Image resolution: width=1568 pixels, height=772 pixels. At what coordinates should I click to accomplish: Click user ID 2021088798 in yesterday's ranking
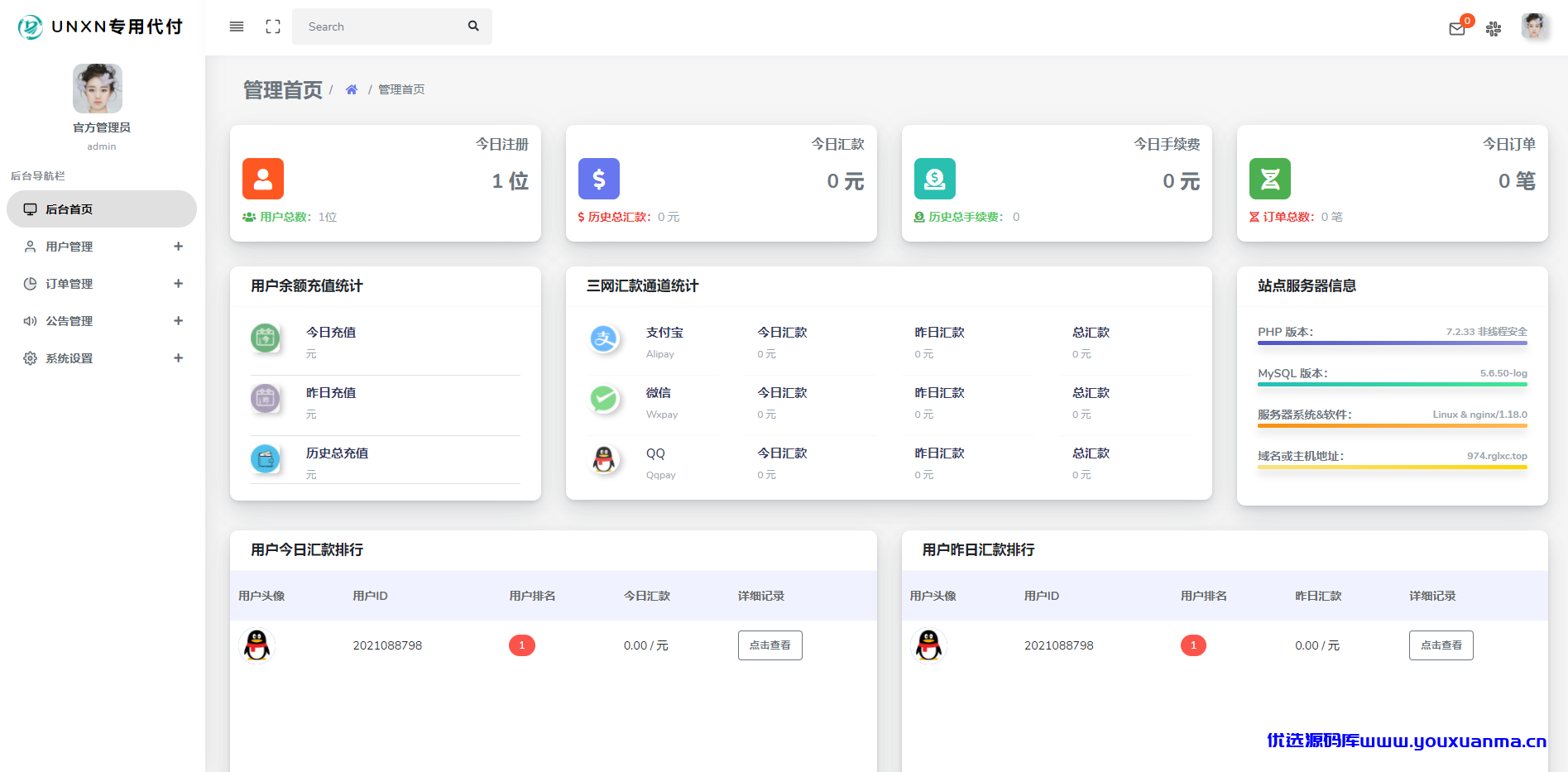(x=1059, y=645)
